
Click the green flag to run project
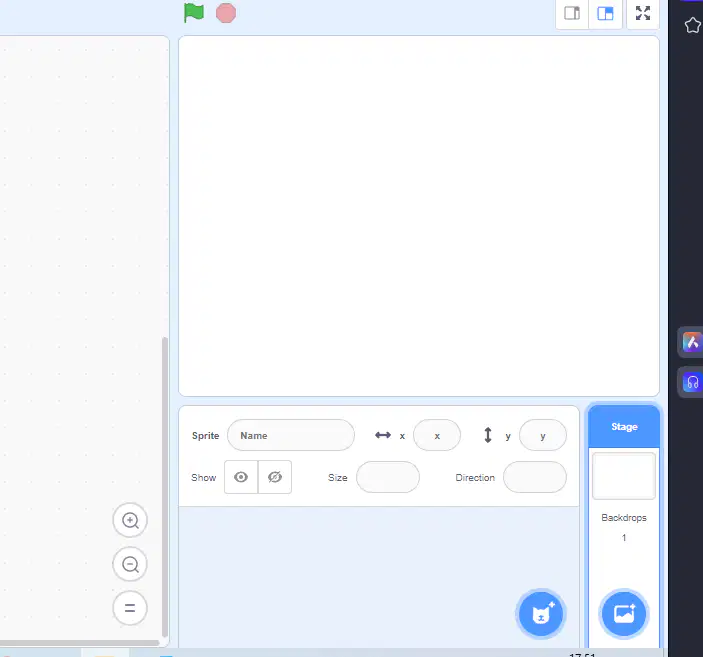(x=194, y=13)
